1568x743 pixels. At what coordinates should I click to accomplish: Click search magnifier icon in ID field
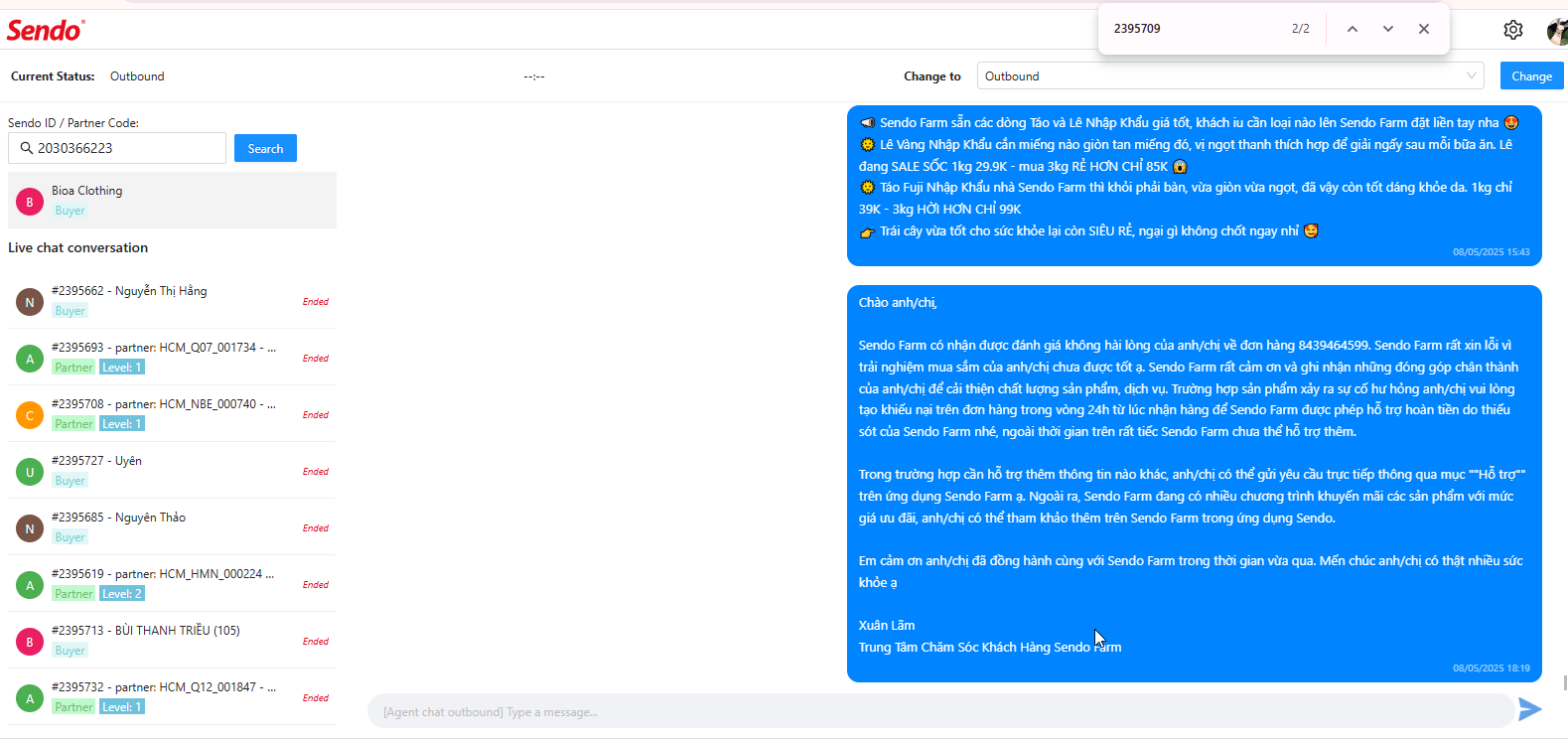coord(27,148)
